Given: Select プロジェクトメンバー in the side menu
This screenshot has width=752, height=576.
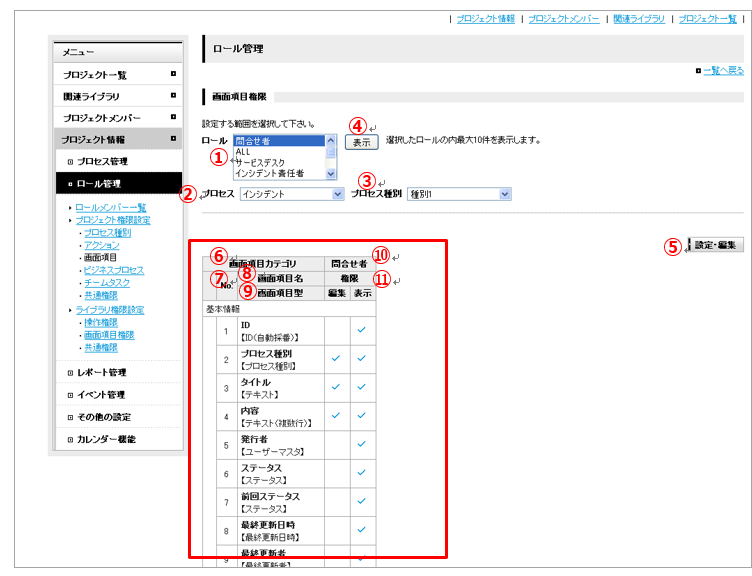Looking at the screenshot, I should tap(118, 118).
